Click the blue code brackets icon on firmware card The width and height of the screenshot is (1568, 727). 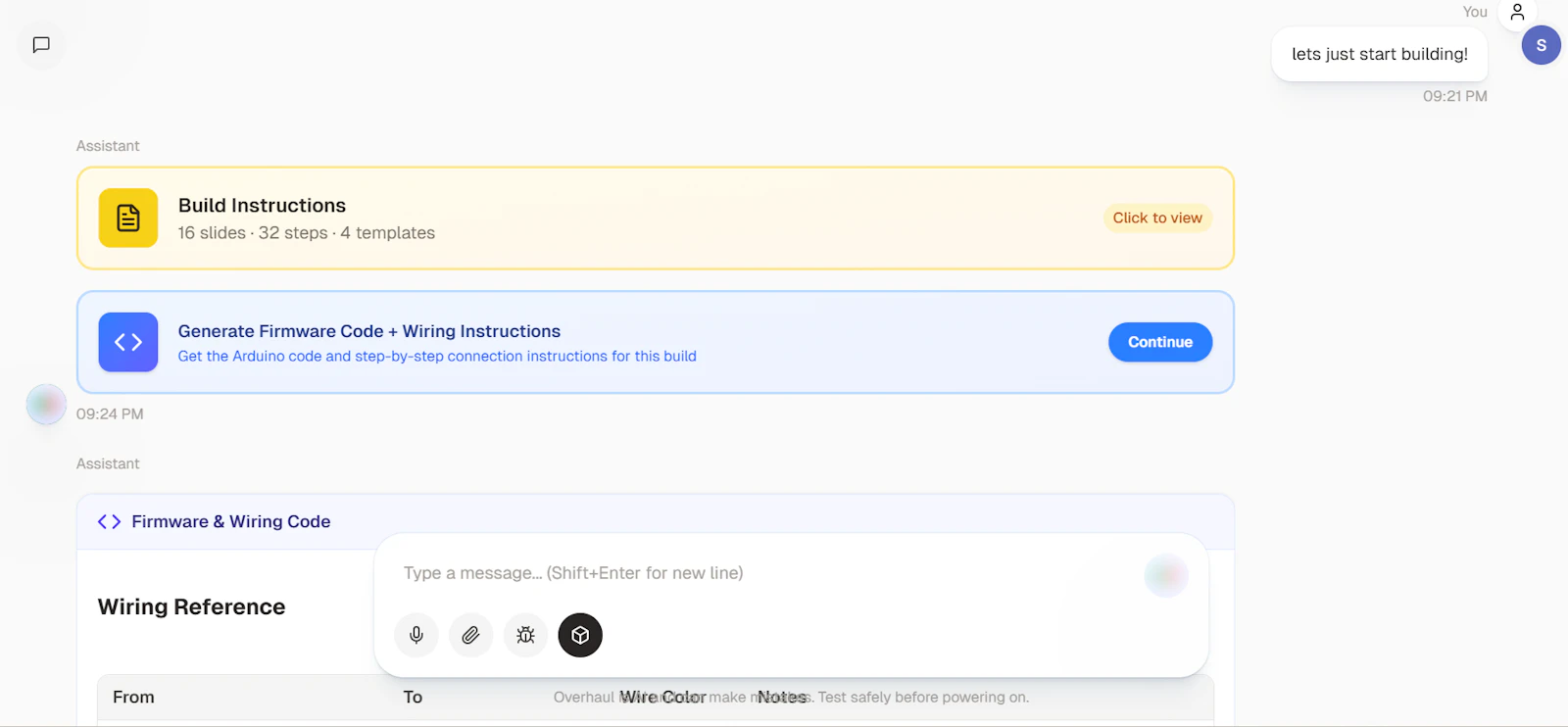click(128, 342)
